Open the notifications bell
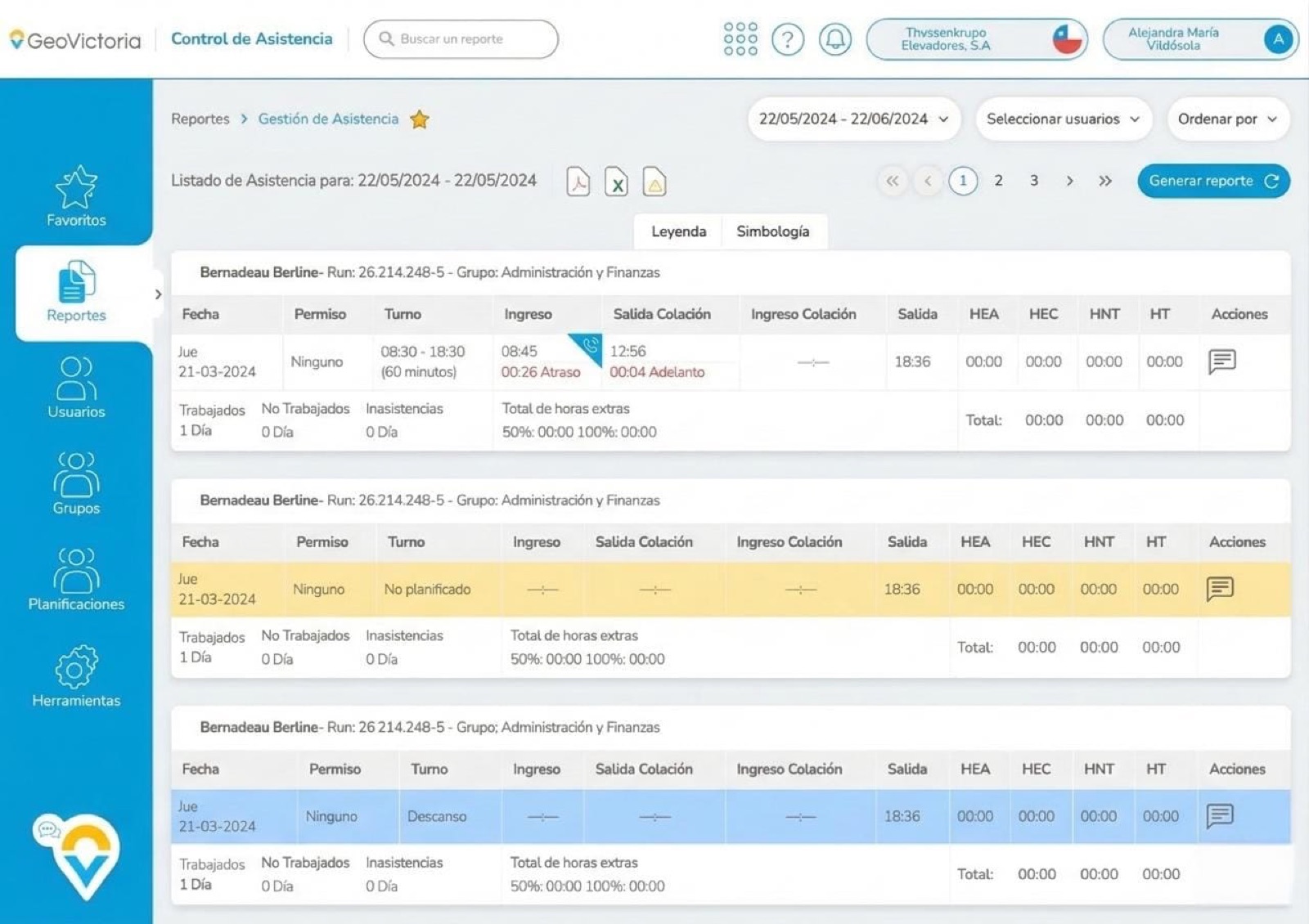This screenshot has width=1309, height=924. 835,38
